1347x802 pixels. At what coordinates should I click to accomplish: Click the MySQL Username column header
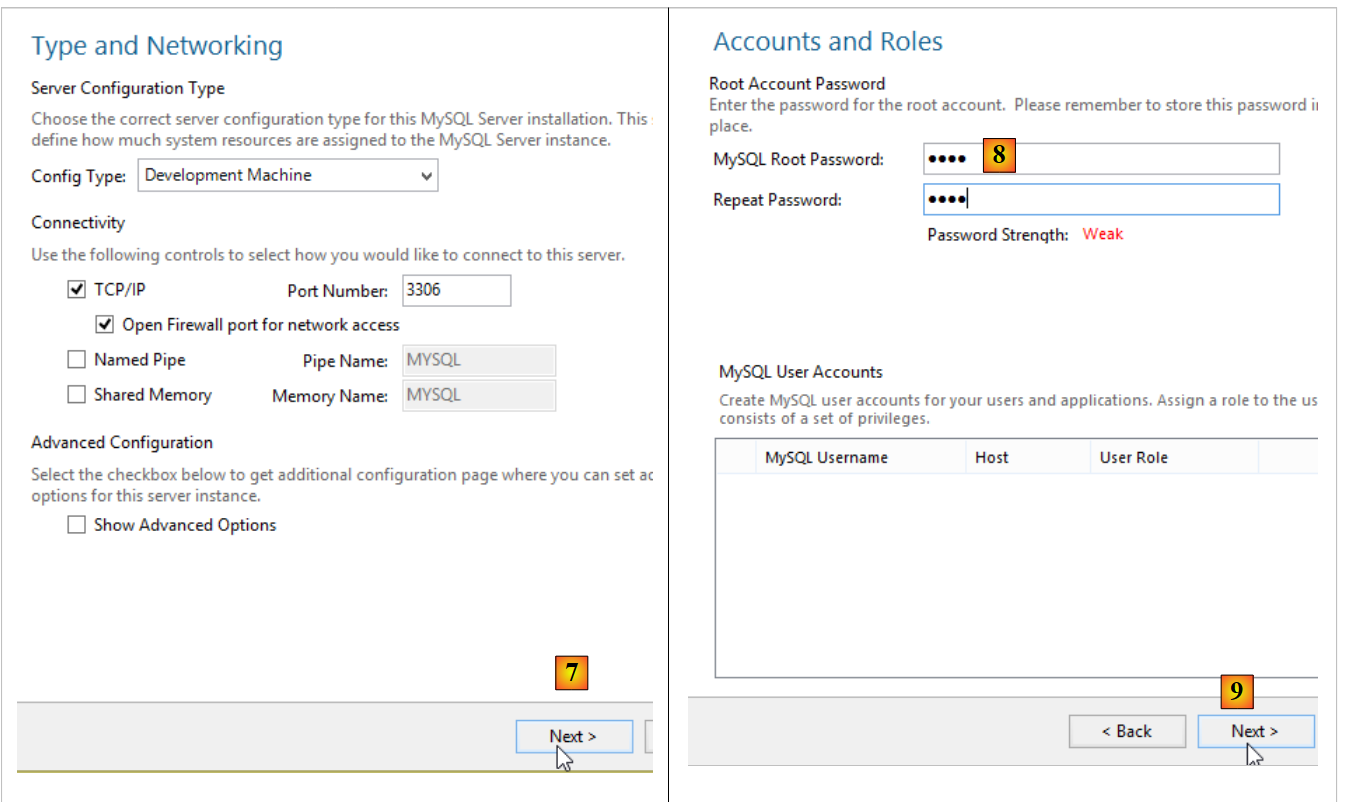pos(826,458)
